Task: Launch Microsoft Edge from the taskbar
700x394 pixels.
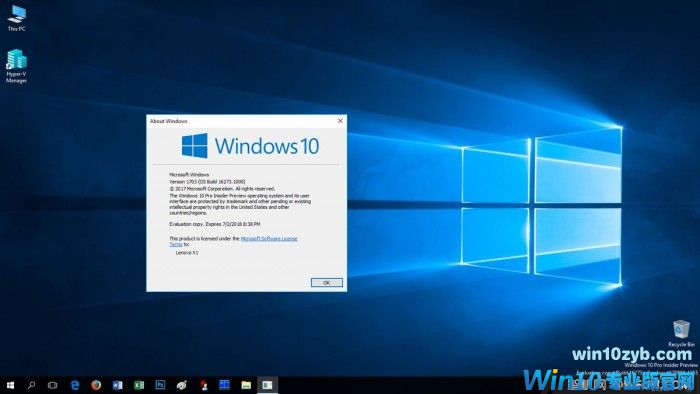Action: tap(75, 385)
